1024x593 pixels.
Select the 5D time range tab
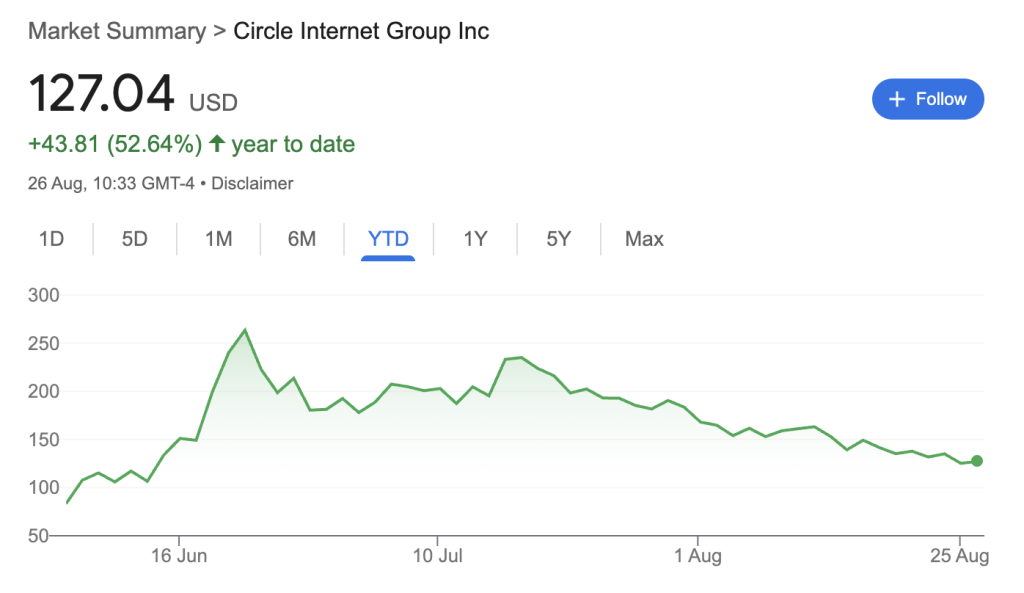coord(135,239)
